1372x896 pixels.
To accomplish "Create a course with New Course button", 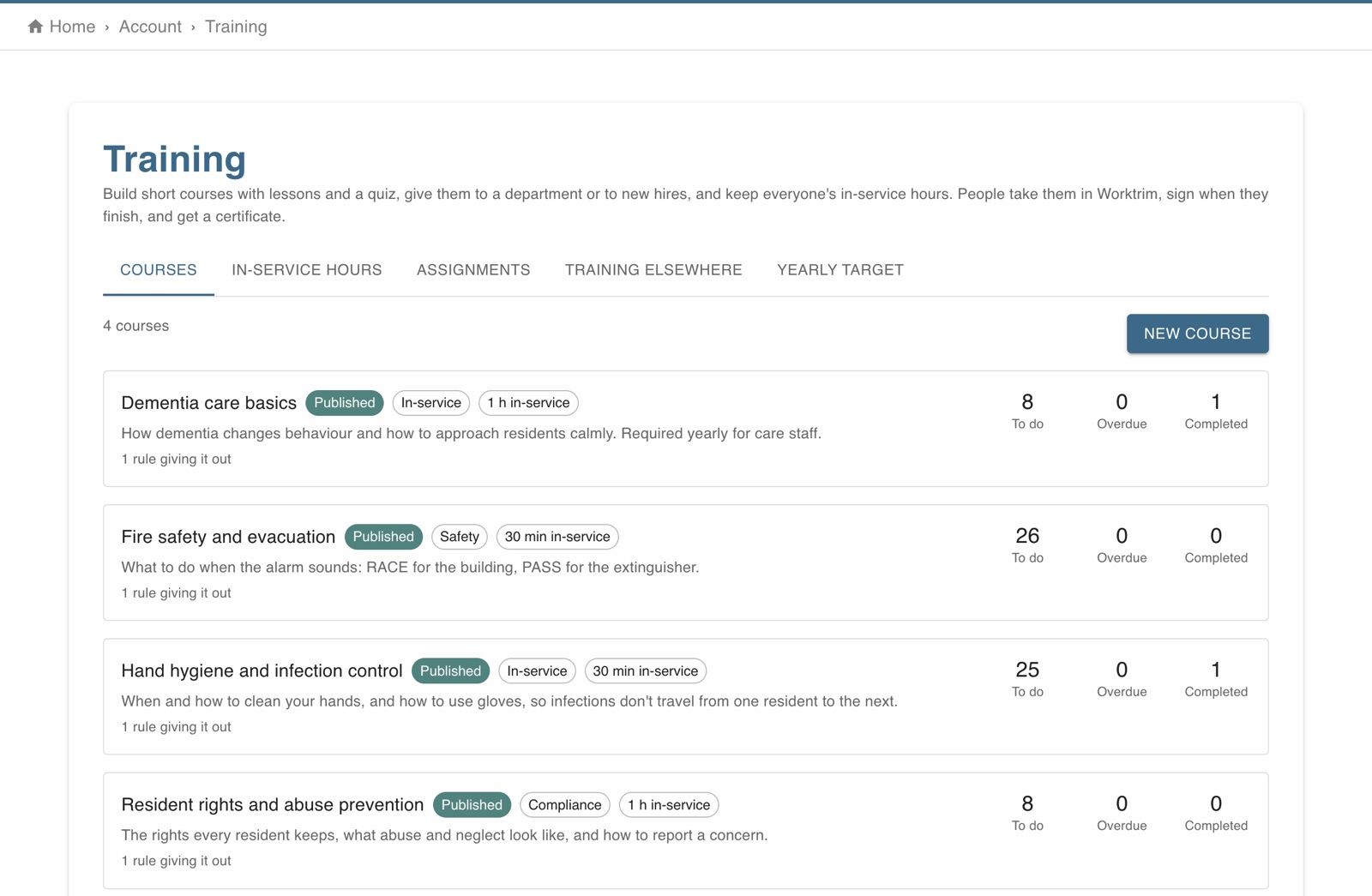I will coord(1197,334).
